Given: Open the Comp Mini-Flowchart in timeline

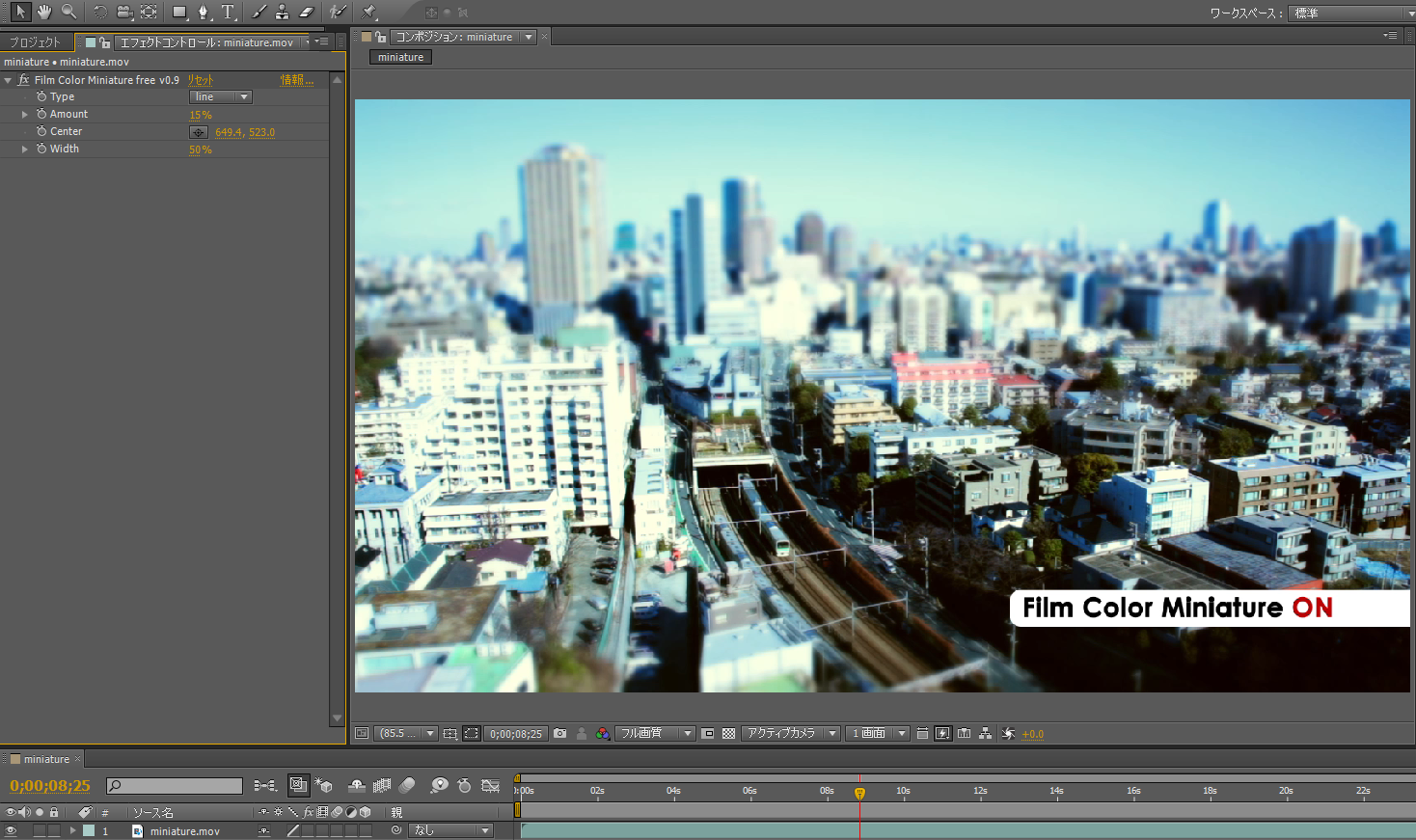Looking at the screenshot, I should point(265,786).
